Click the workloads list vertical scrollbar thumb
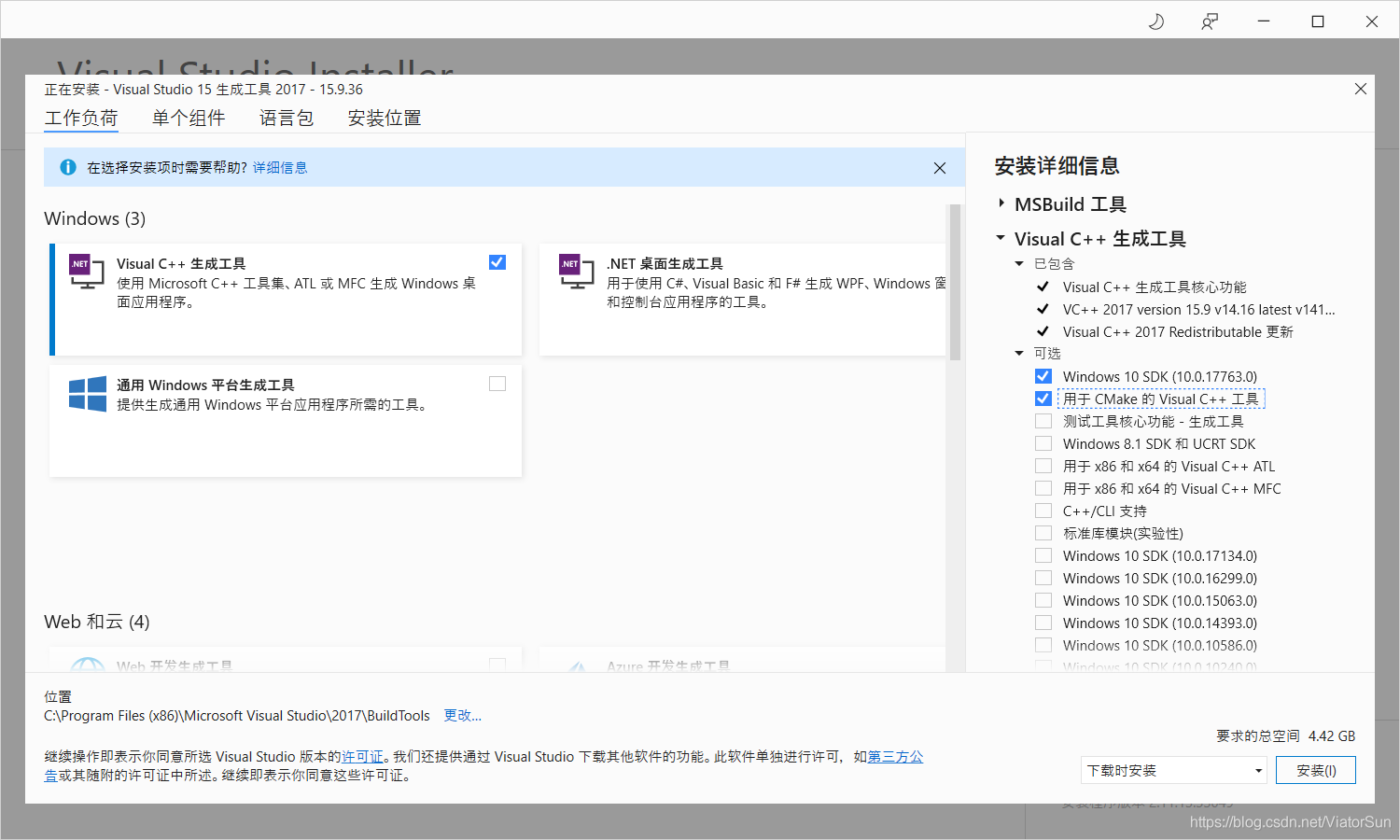 pyautogui.click(x=955, y=282)
